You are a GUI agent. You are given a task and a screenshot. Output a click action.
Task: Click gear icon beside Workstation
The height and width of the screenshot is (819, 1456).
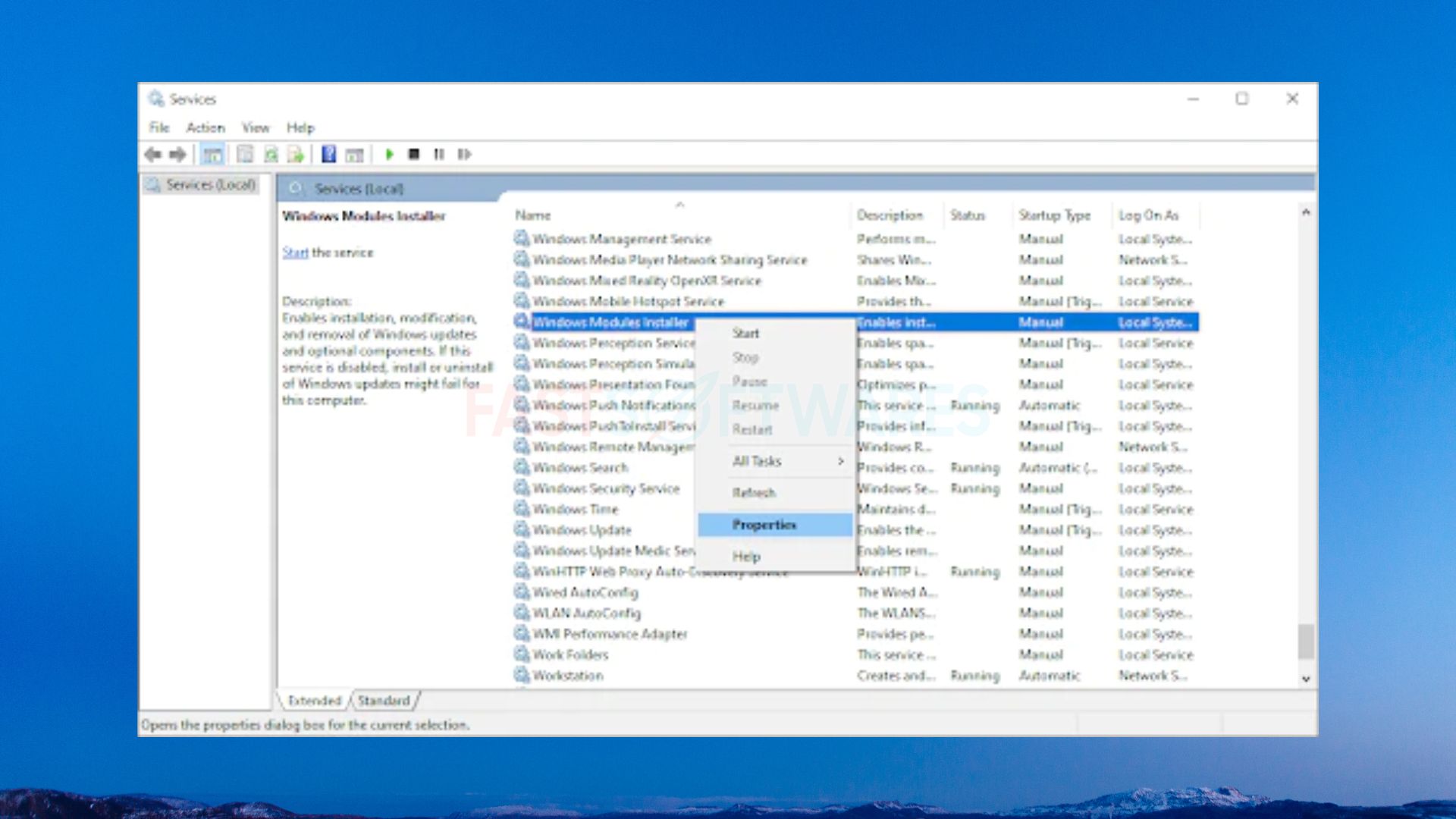[522, 675]
